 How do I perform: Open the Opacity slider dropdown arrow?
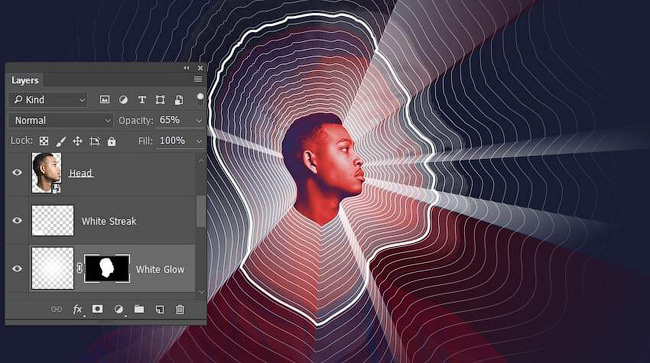[199, 121]
